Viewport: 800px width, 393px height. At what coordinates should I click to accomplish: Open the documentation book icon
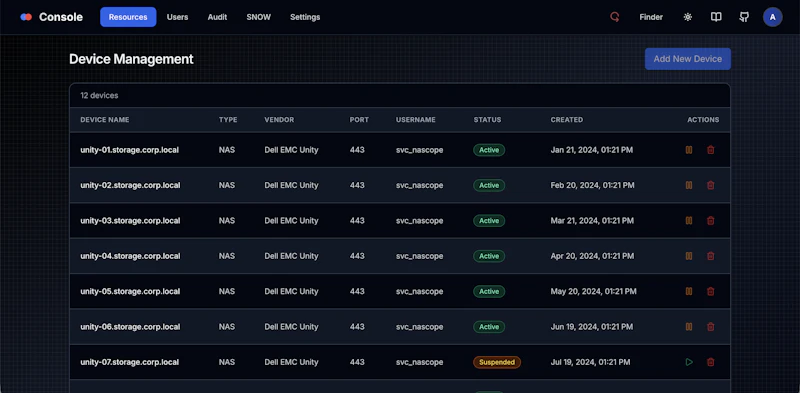[x=716, y=17]
